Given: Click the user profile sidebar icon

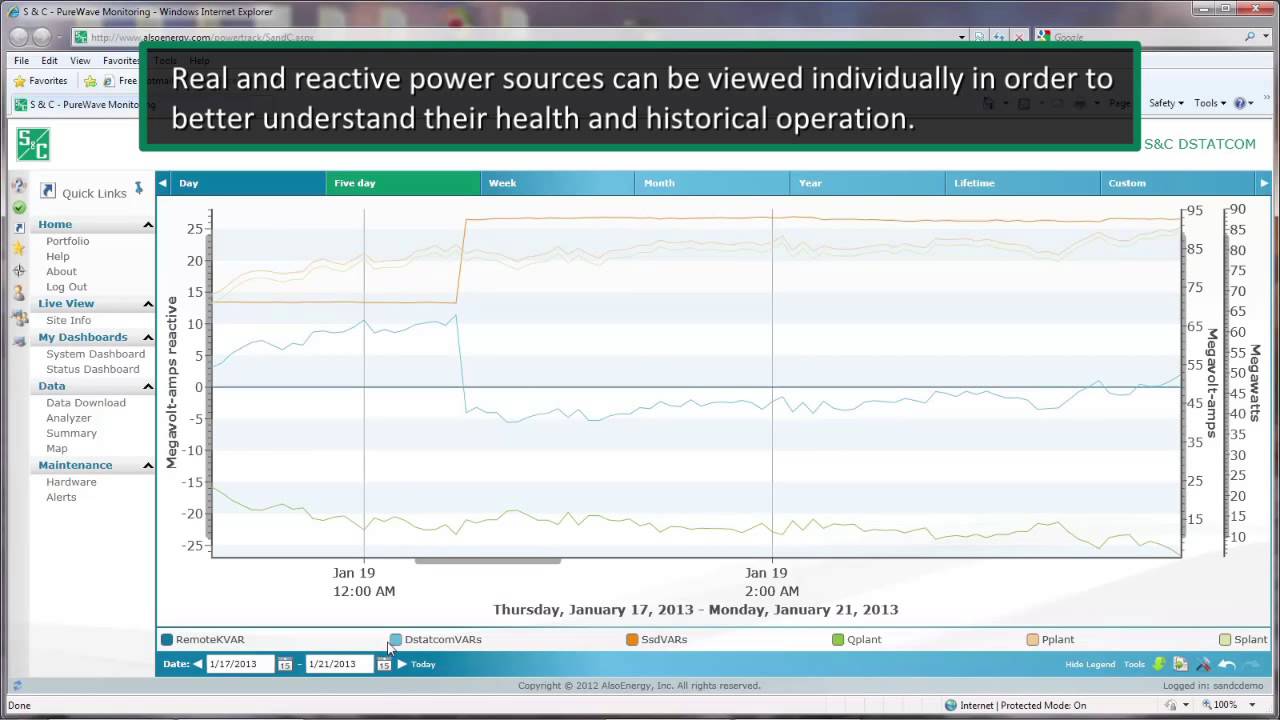Looking at the screenshot, I should 19,293.
